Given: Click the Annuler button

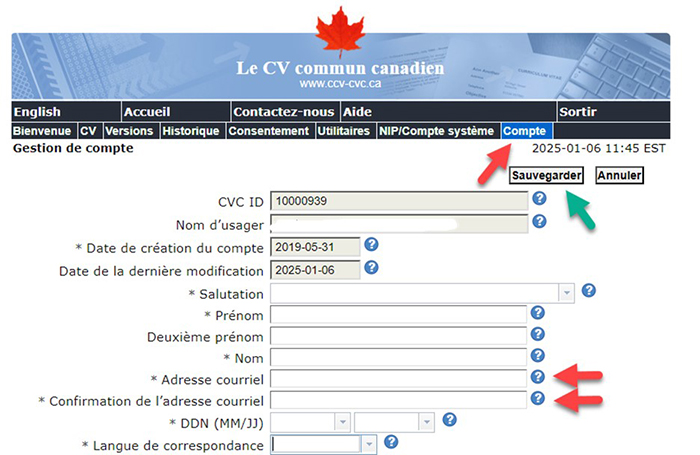Looking at the screenshot, I should pos(620,175).
